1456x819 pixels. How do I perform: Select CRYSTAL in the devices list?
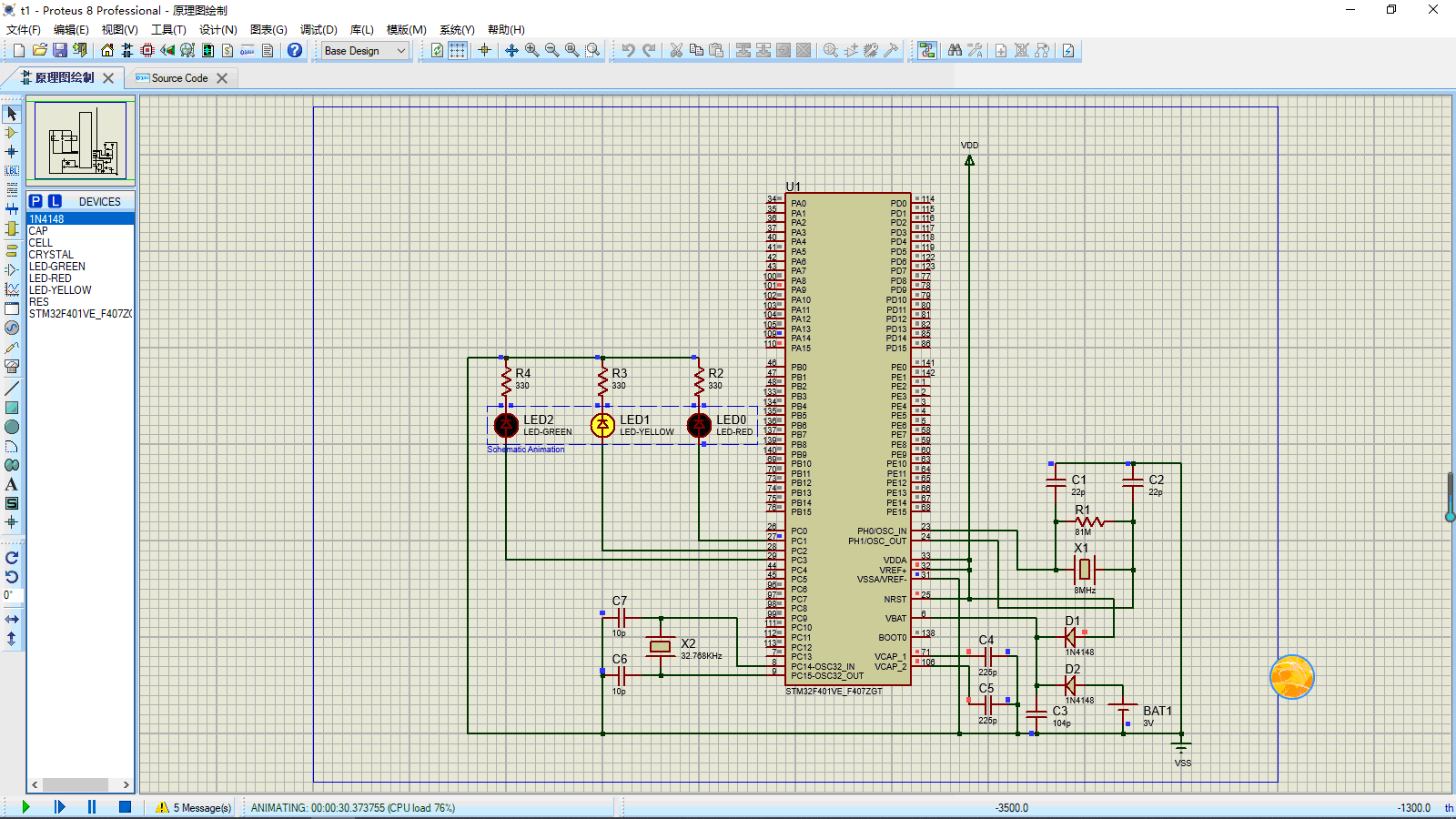pos(80,255)
